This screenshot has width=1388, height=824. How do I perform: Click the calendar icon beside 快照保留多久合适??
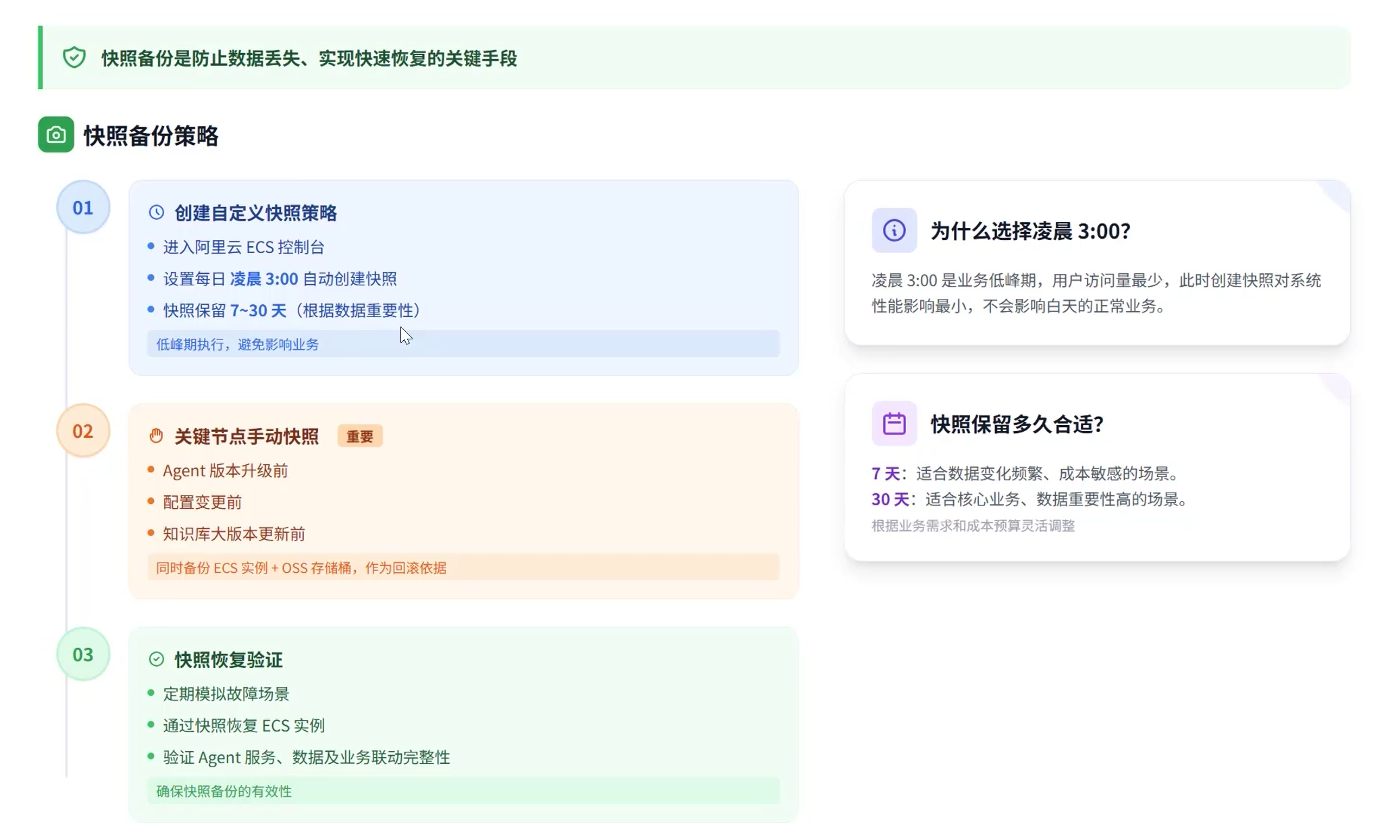894,423
